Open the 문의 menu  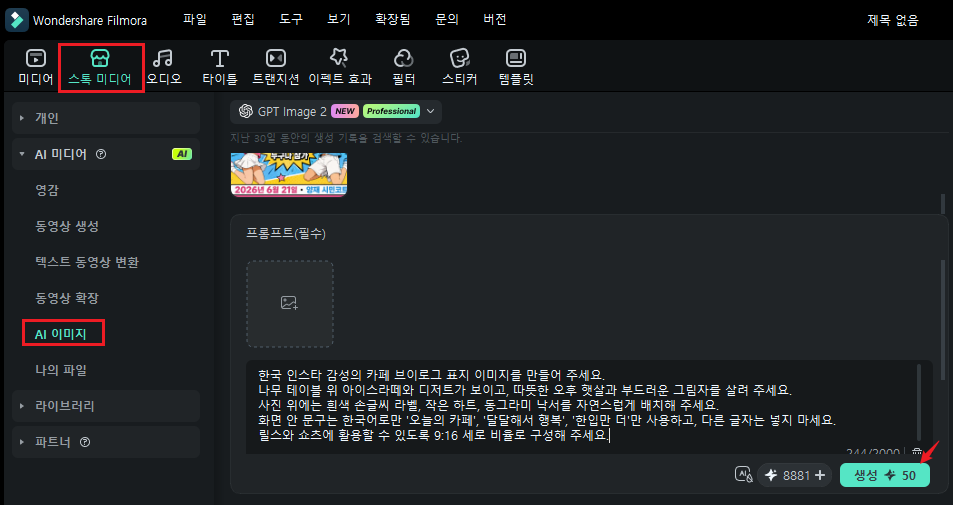(x=447, y=19)
